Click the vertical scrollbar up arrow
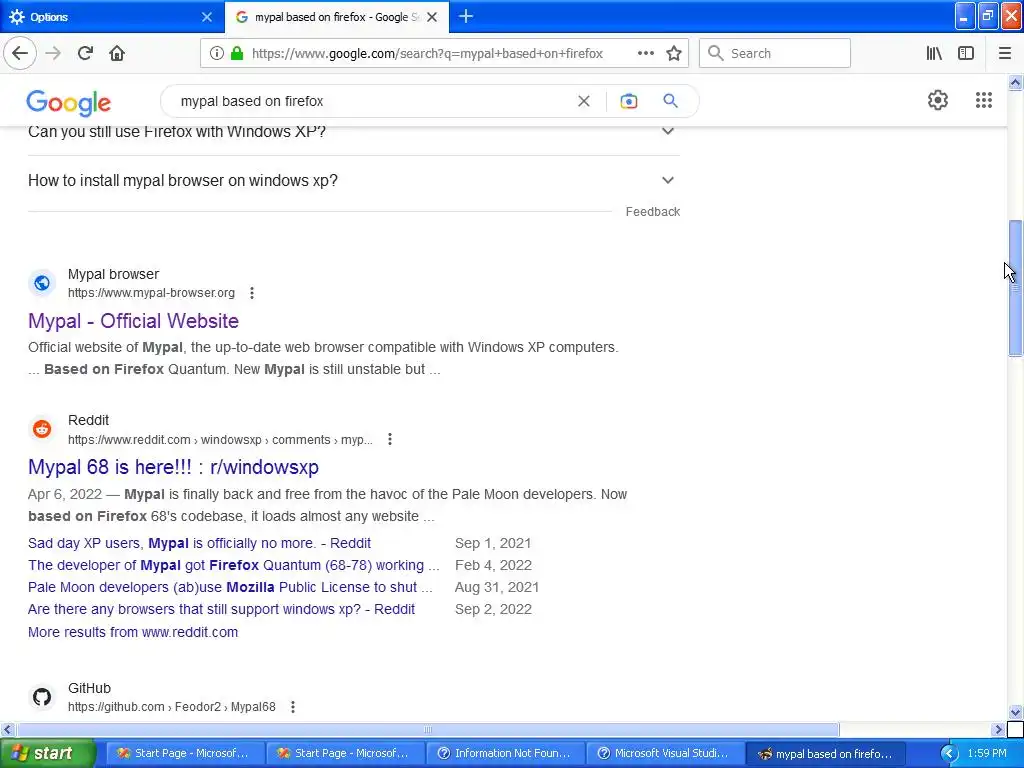 pos(1015,82)
